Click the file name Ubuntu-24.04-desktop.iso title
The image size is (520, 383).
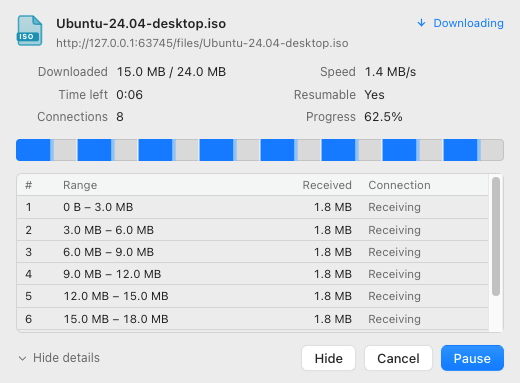tap(141, 24)
